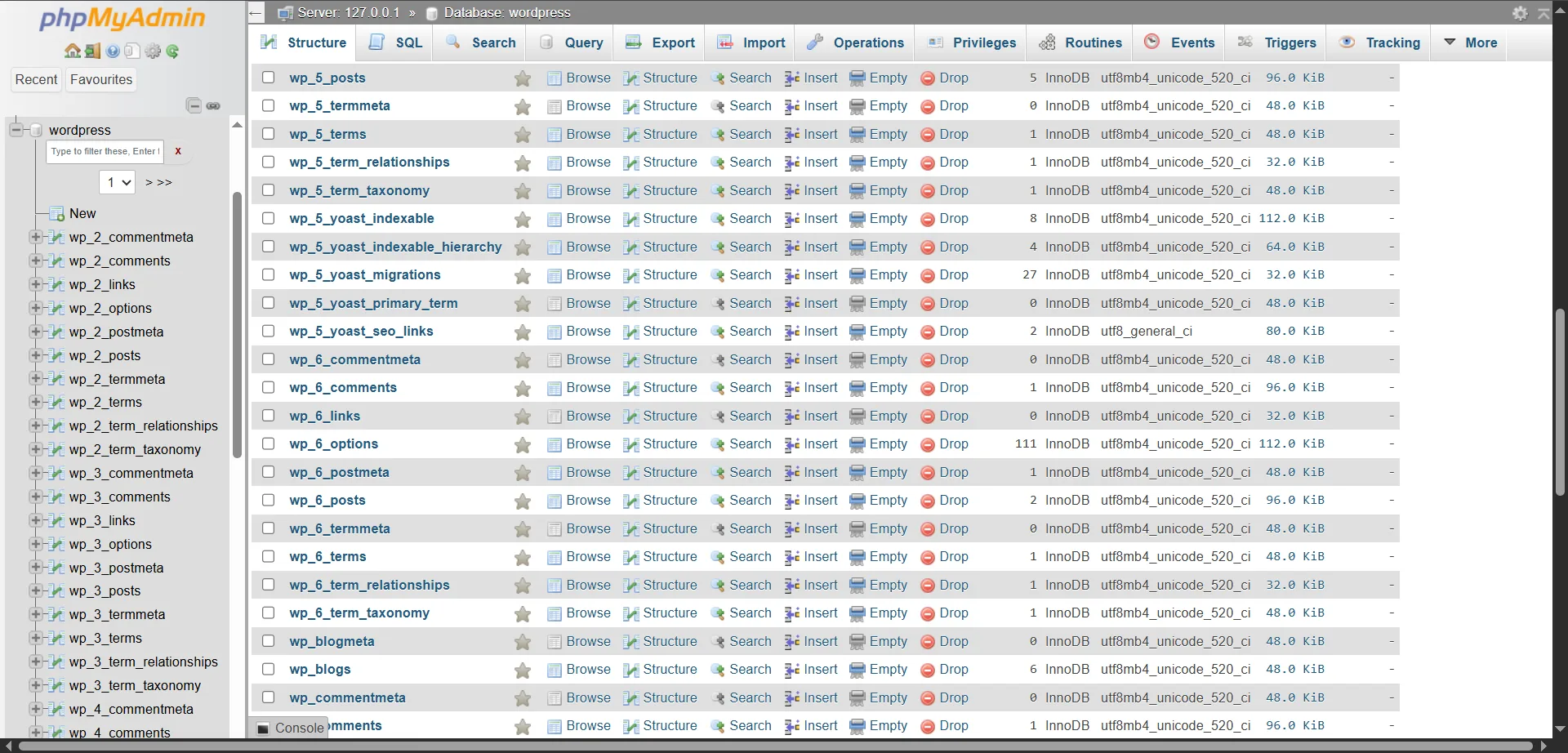This screenshot has height=753, width=1568.
Task: Go to phpMyAdmin home icon
Action: pos(73,51)
